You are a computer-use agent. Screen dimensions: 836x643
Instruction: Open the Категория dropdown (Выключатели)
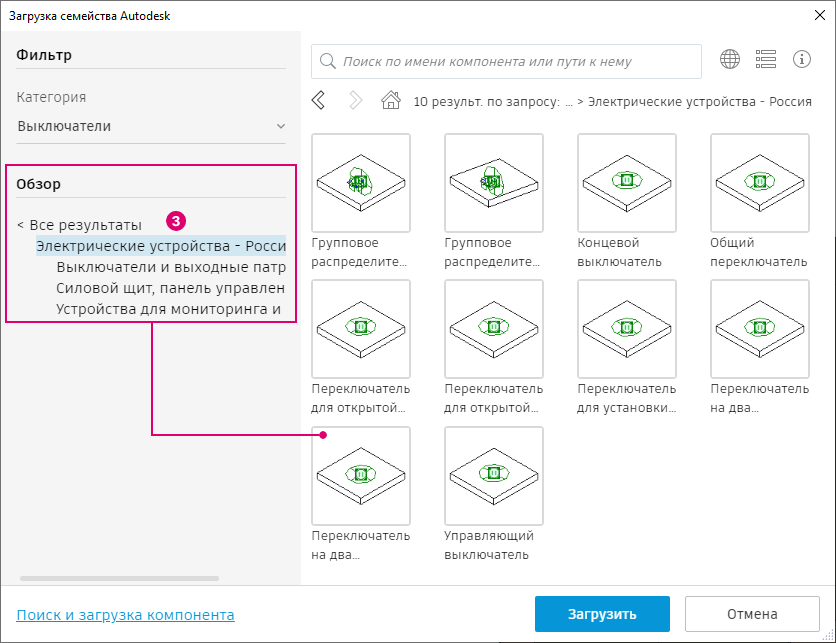click(151, 126)
